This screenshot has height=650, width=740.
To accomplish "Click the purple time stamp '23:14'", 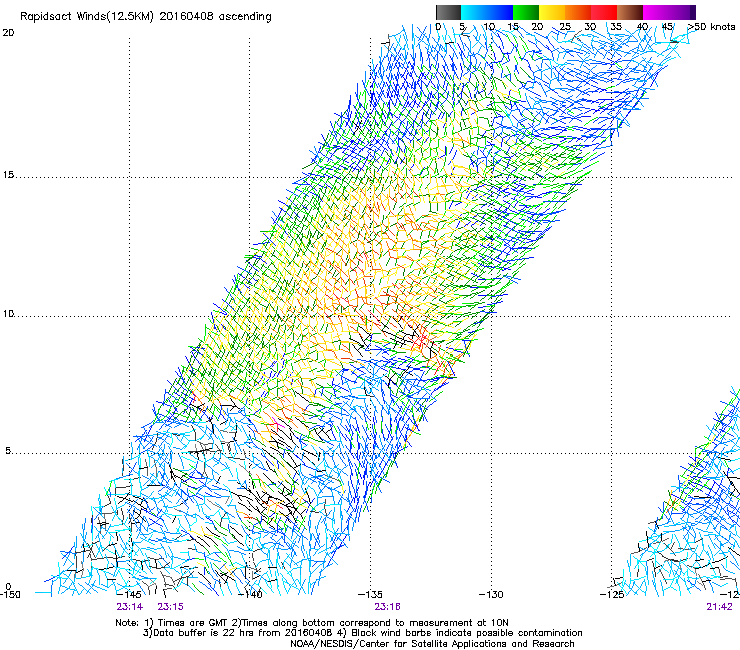I will pos(130,607).
